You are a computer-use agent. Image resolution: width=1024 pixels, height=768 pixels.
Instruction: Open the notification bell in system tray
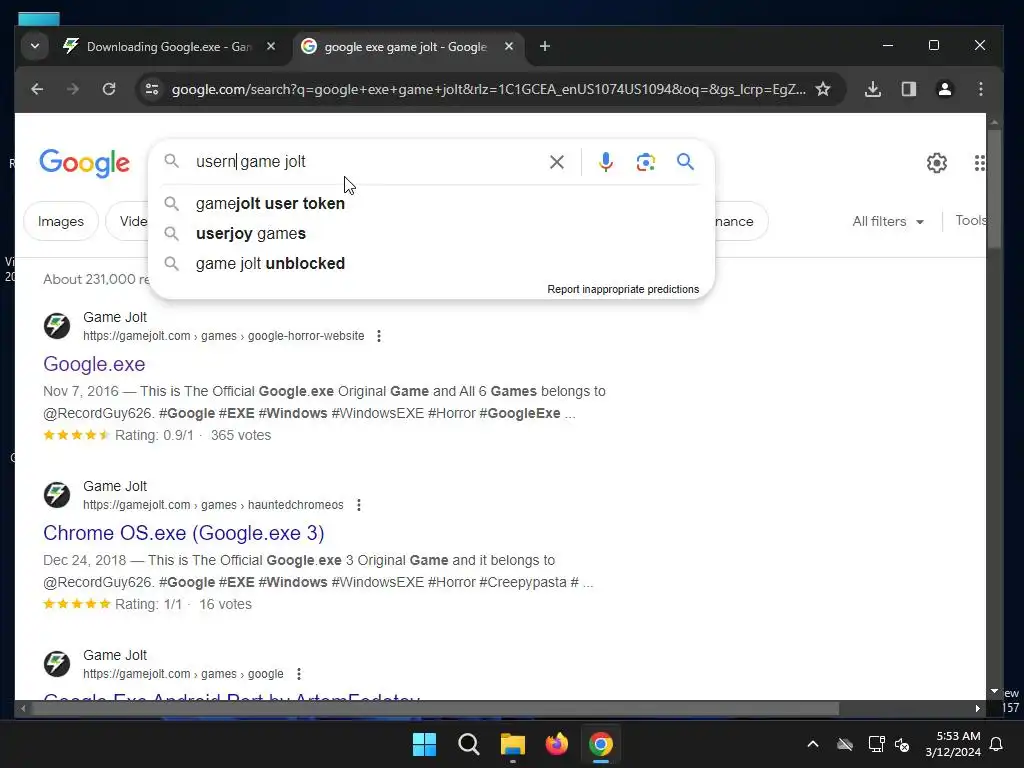click(x=997, y=744)
